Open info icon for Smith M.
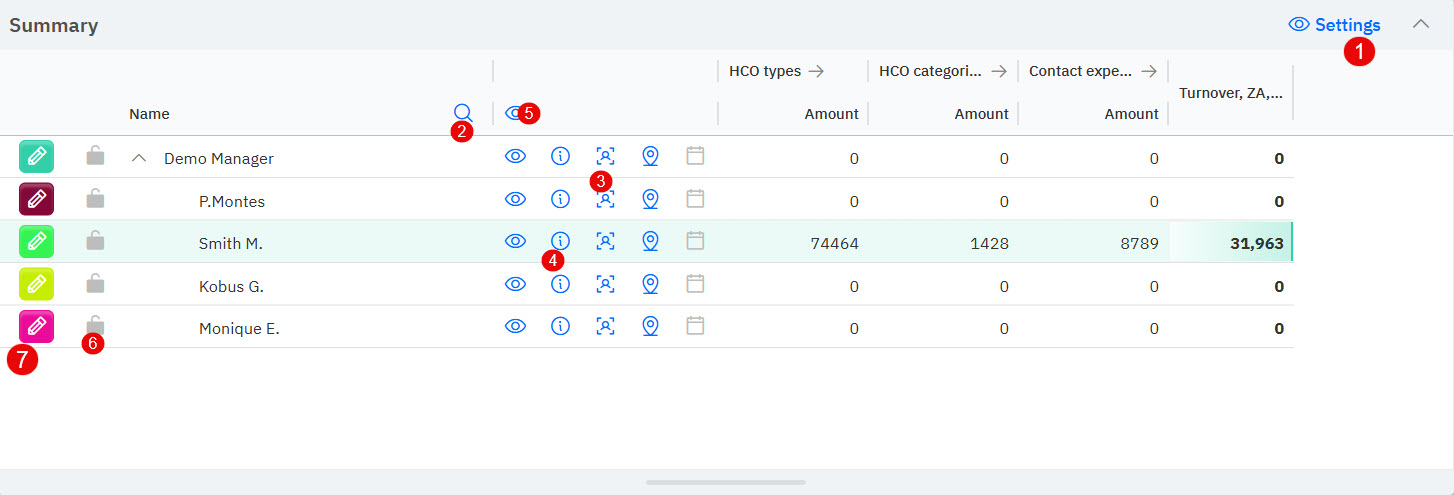The width and height of the screenshot is (1454, 495). coord(560,240)
